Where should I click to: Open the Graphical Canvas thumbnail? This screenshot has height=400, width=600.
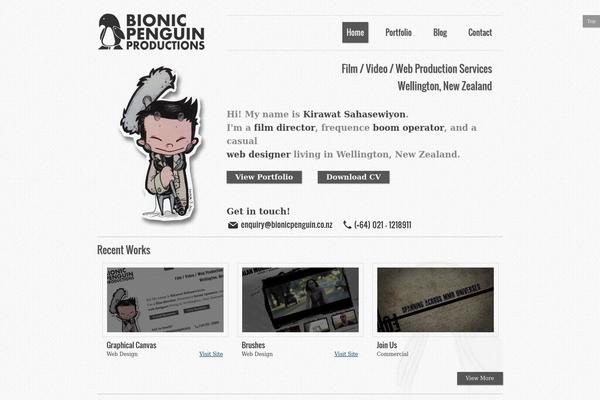(x=165, y=300)
